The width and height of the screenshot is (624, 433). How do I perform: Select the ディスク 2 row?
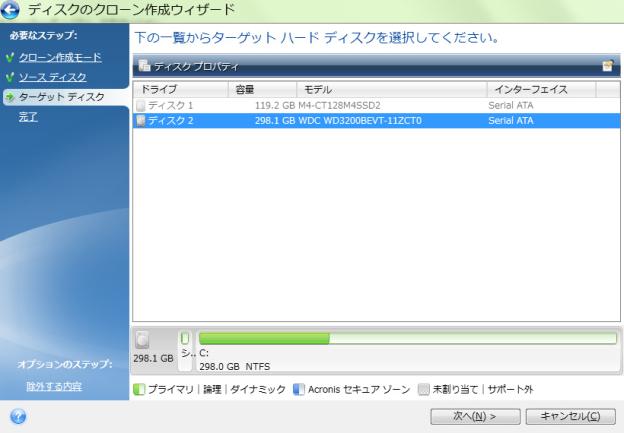pos(376,121)
